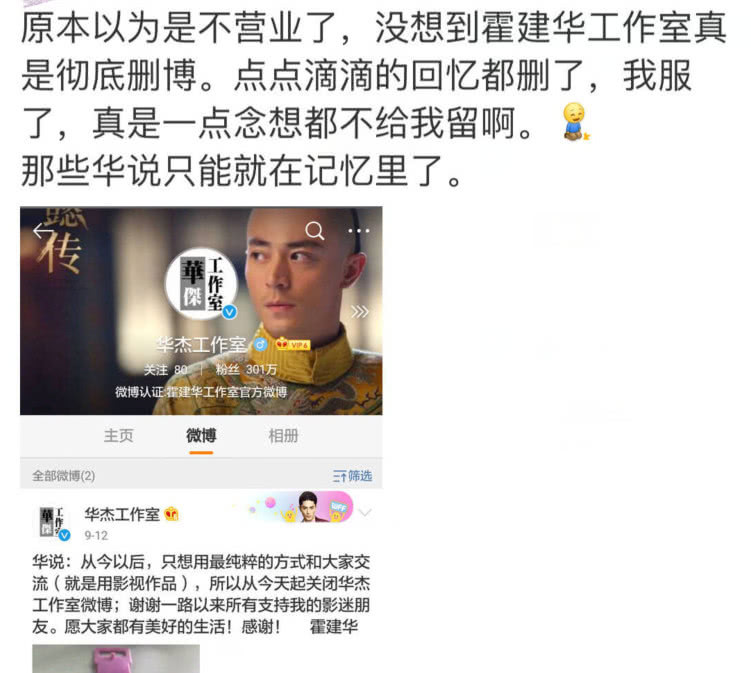The width and height of the screenshot is (751, 673).
Task: Switch to the 主页 tab
Action: click(x=118, y=436)
